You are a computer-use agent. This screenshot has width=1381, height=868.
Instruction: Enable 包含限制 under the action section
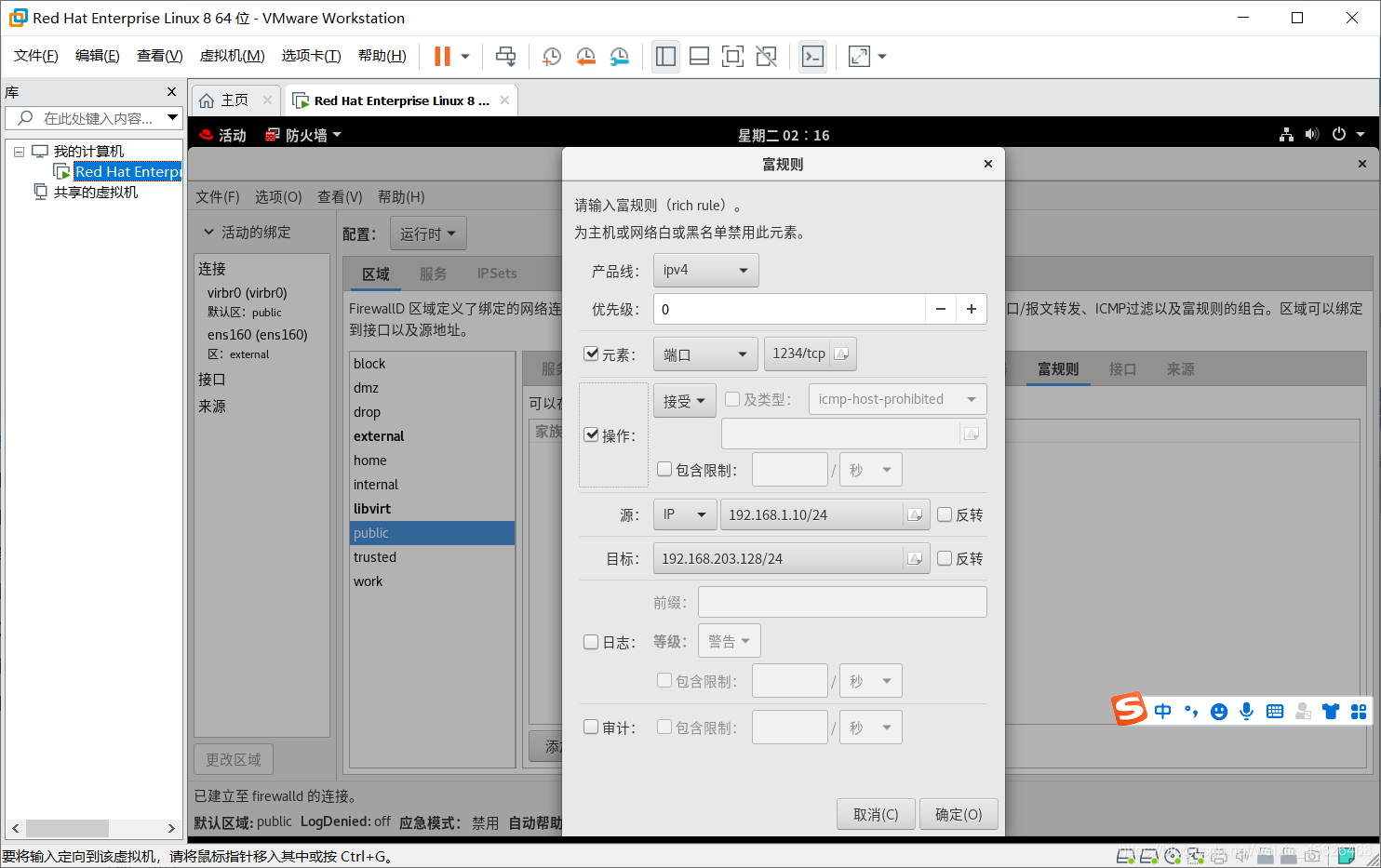(x=664, y=469)
